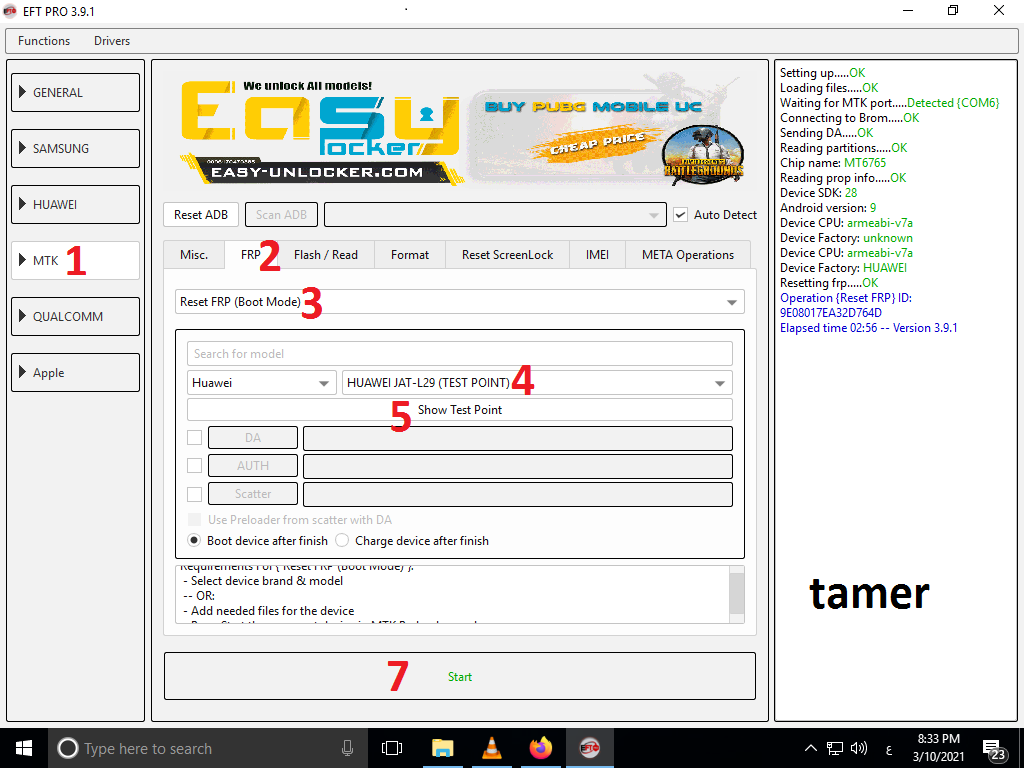Open the Reset FRP (Boot Mode) dropdown
The width and height of the screenshot is (1024, 768).
pos(460,302)
